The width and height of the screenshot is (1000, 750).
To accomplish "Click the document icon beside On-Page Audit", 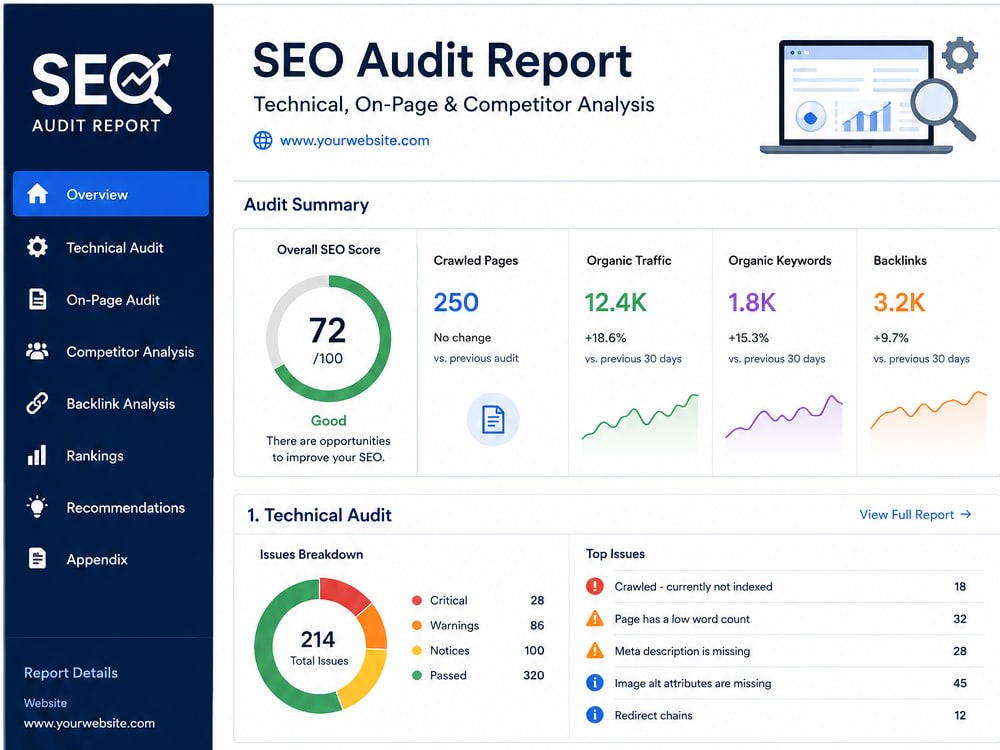I will 38,299.
